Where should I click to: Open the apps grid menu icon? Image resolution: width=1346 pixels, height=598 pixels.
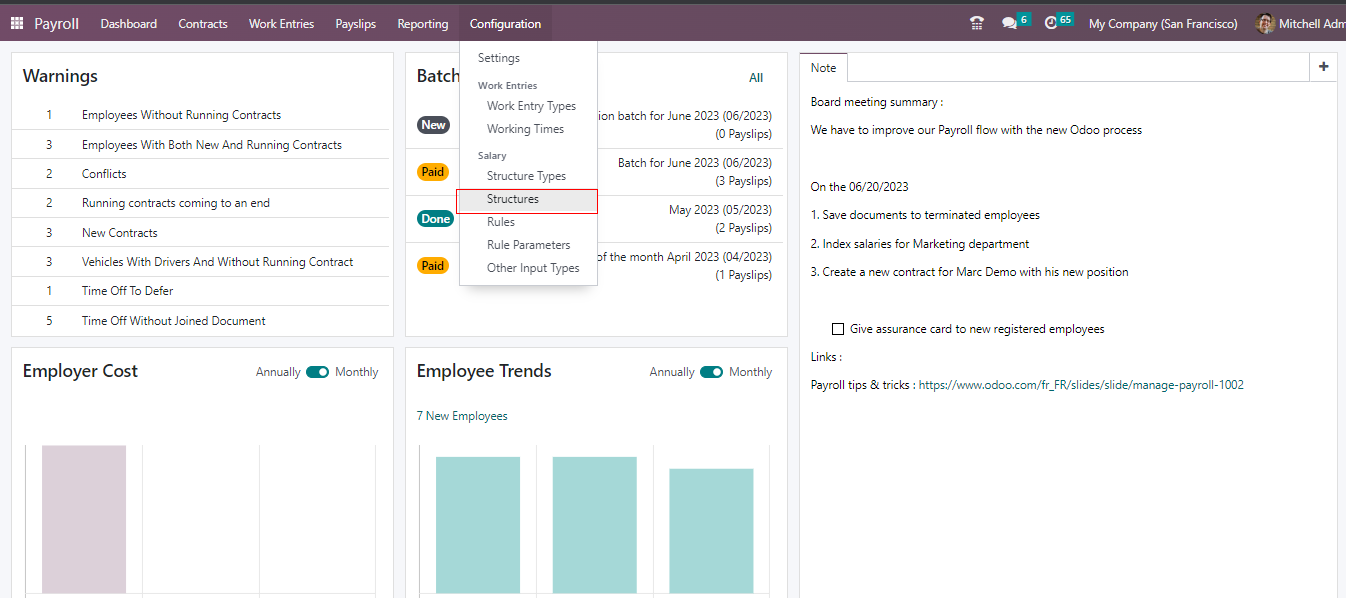[x=17, y=23]
